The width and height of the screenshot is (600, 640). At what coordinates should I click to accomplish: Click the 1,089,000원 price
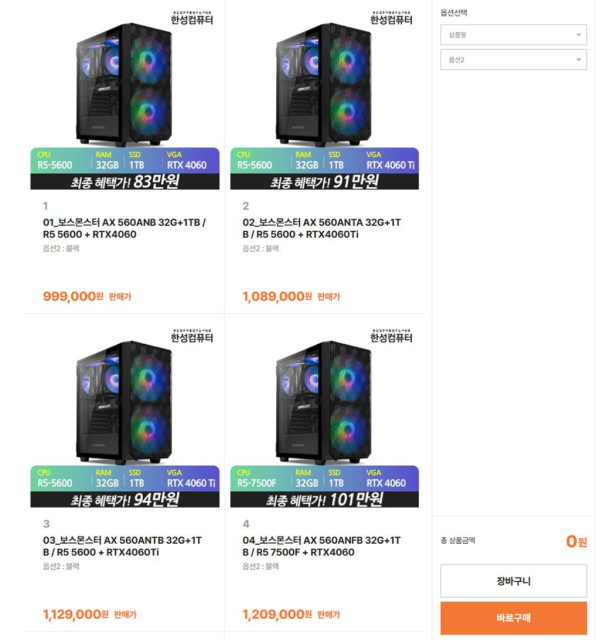pyautogui.click(x=277, y=296)
